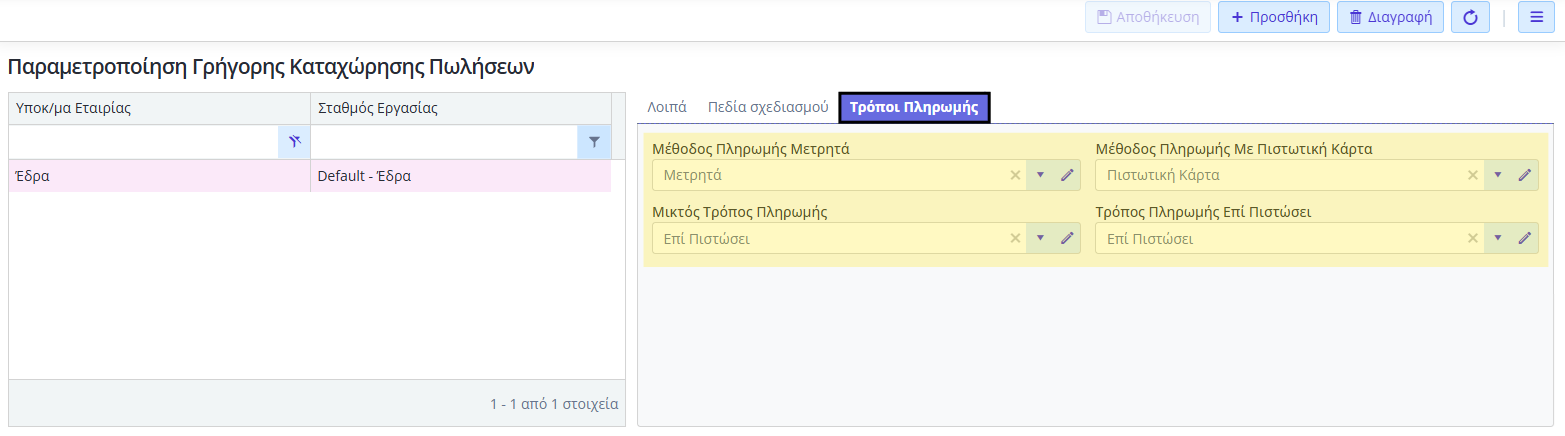
Task: Switch to the Λοιπά tab
Action: click(x=667, y=107)
